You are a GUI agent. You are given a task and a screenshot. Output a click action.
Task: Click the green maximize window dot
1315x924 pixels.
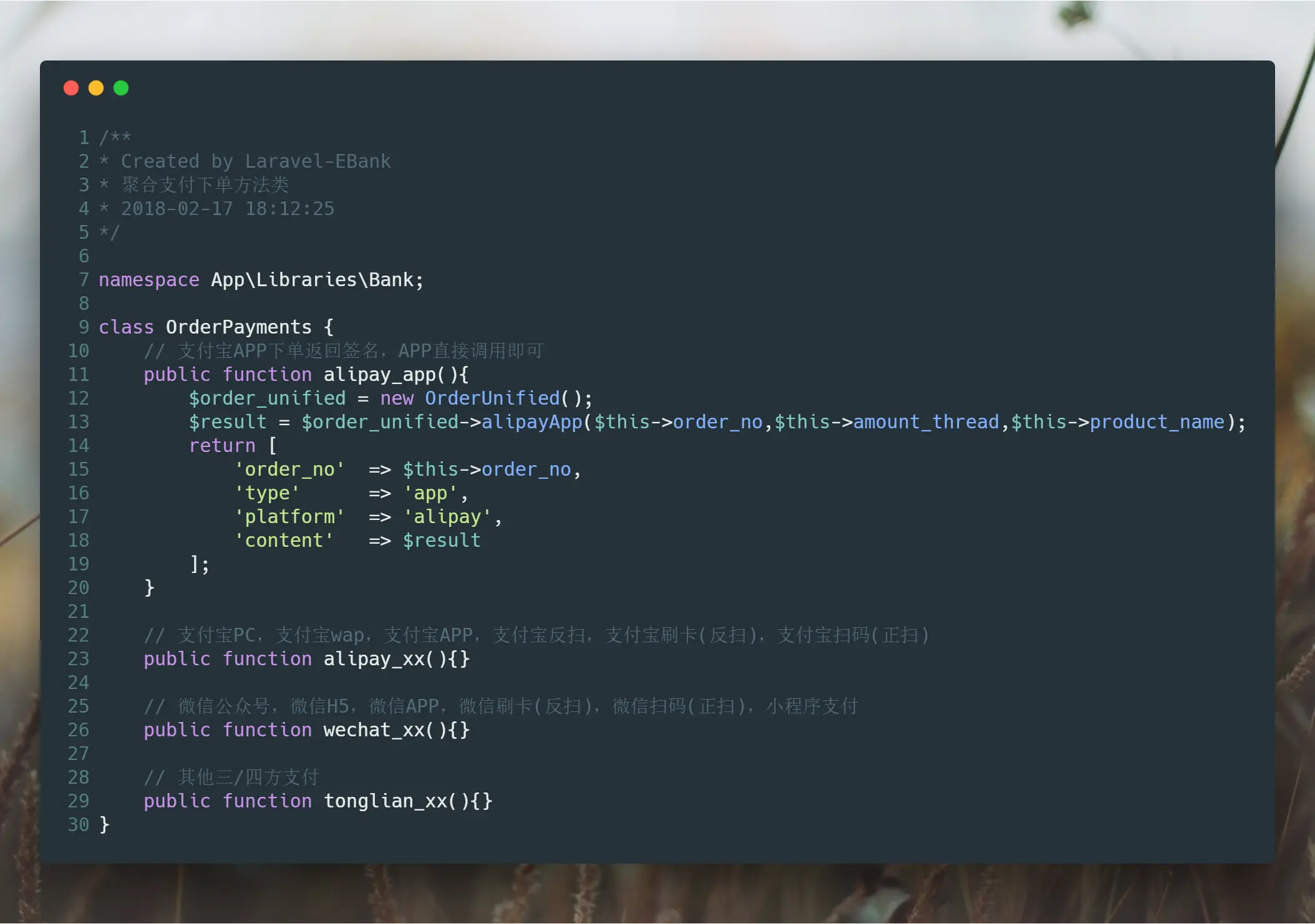pos(121,88)
